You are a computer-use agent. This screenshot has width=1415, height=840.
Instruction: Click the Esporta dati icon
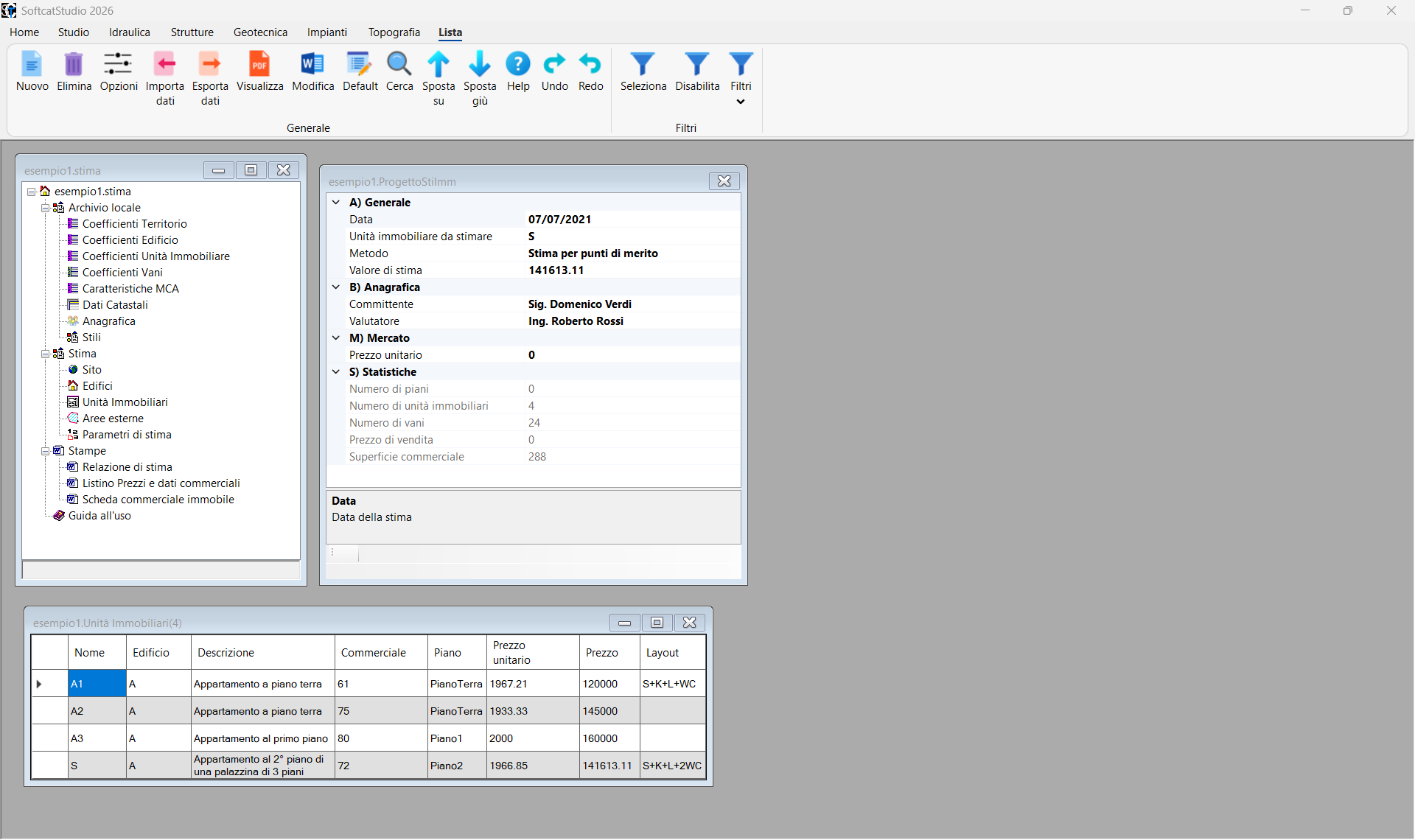210,64
